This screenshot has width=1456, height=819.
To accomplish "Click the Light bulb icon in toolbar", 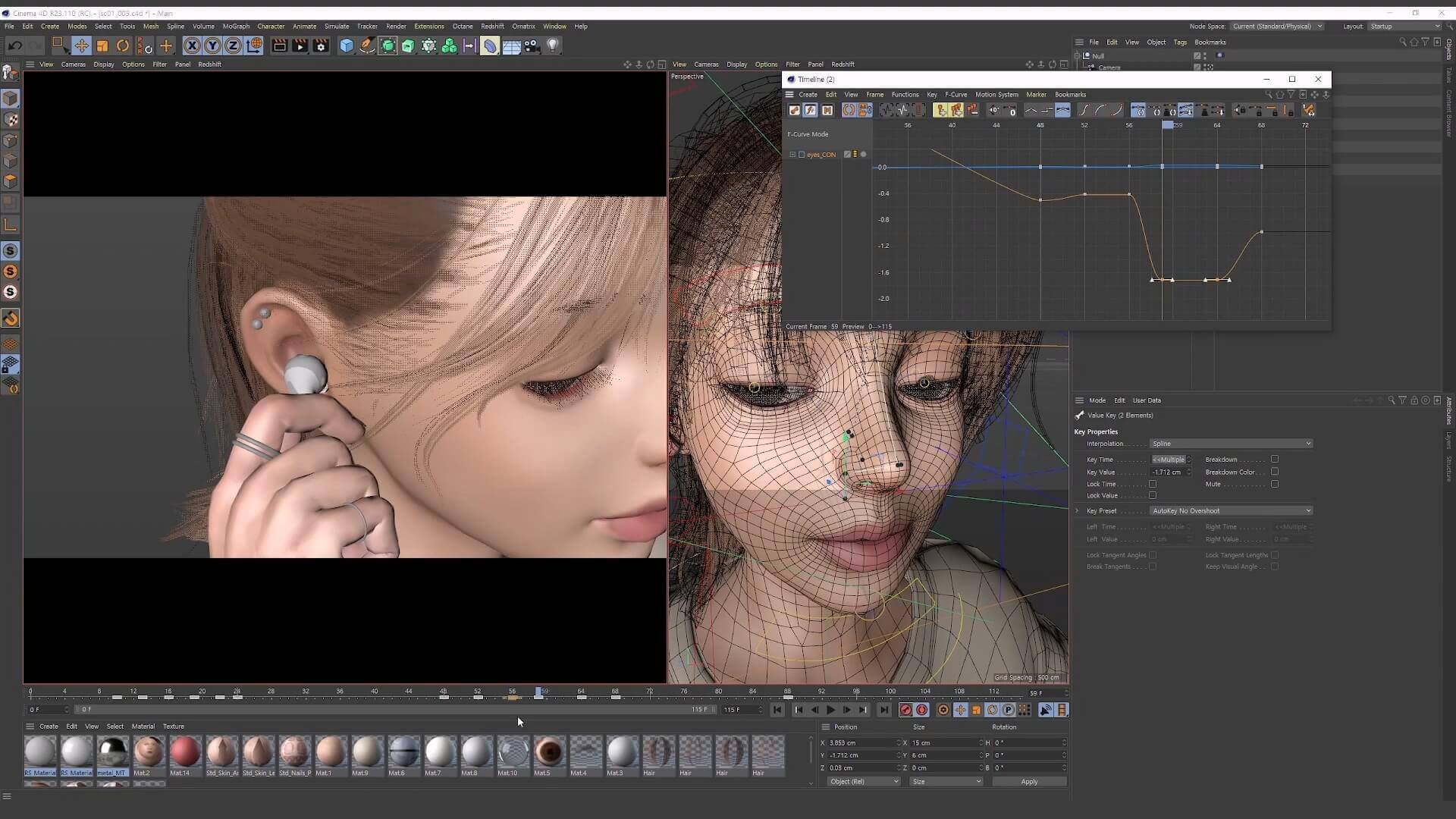I will pyautogui.click(x=553, y=46).
